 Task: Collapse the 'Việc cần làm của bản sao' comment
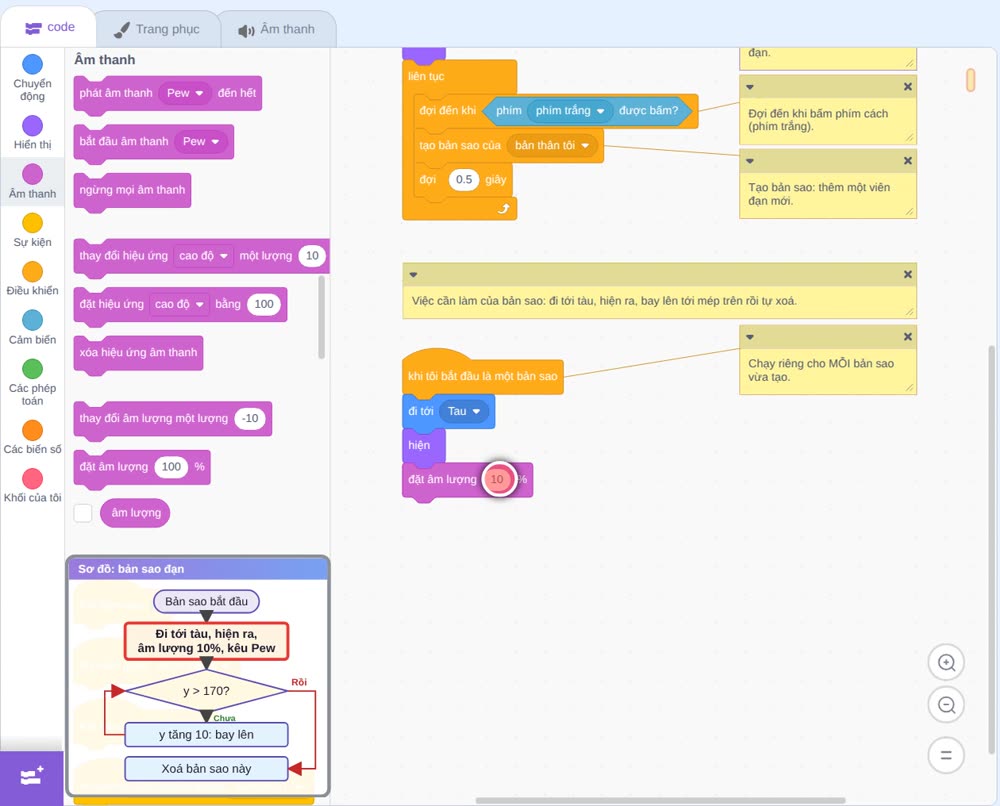click(413, 274)
